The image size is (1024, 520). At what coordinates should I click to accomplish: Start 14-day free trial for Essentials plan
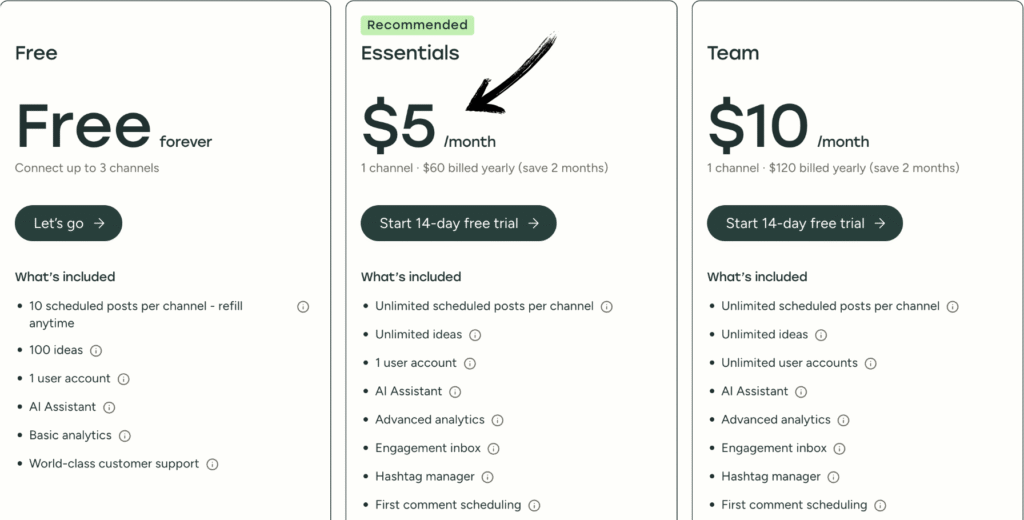pyautogui.click(x=458, y=224)
